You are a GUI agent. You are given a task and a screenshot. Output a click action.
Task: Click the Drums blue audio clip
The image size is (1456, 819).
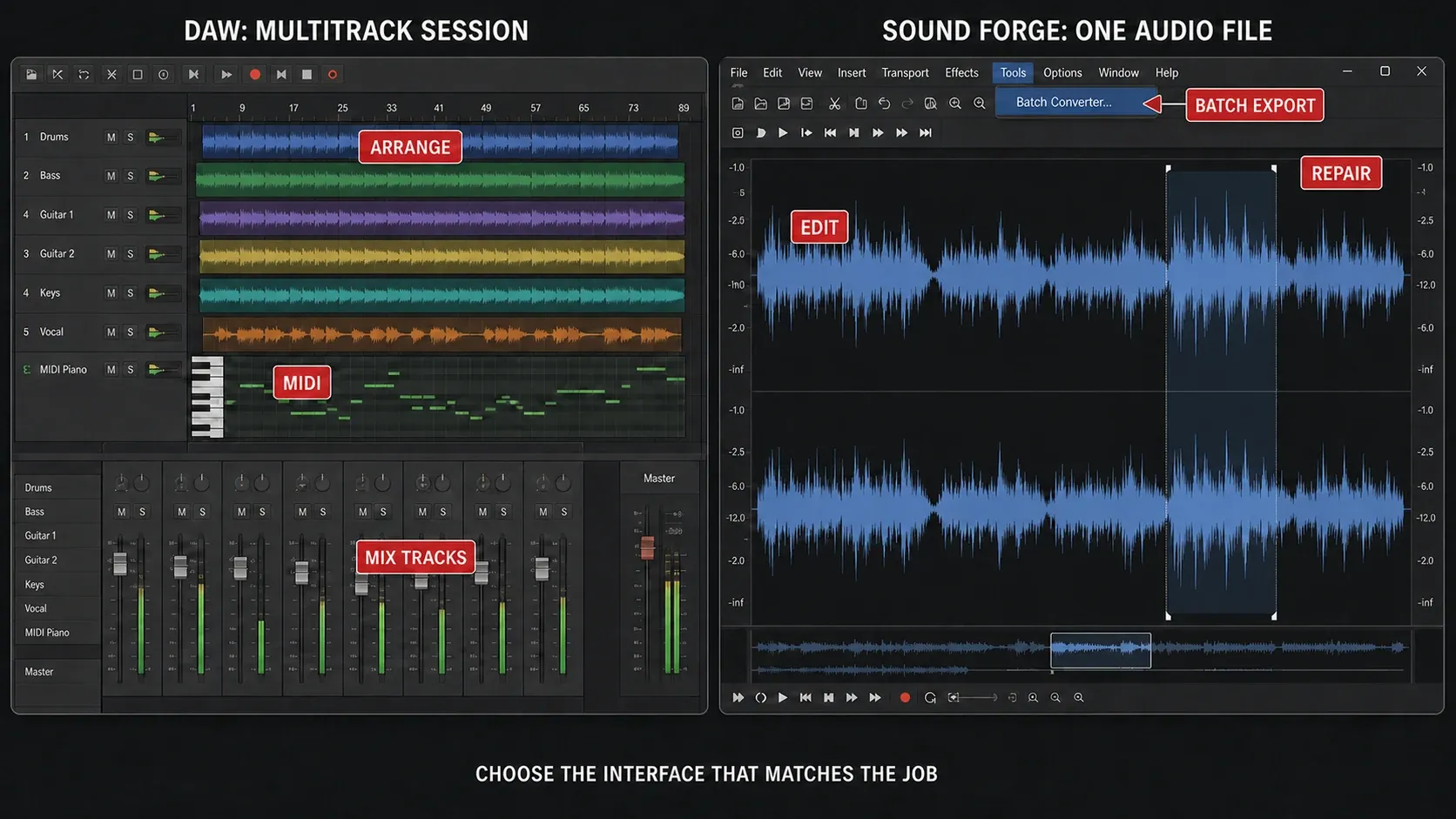(440, 142)
